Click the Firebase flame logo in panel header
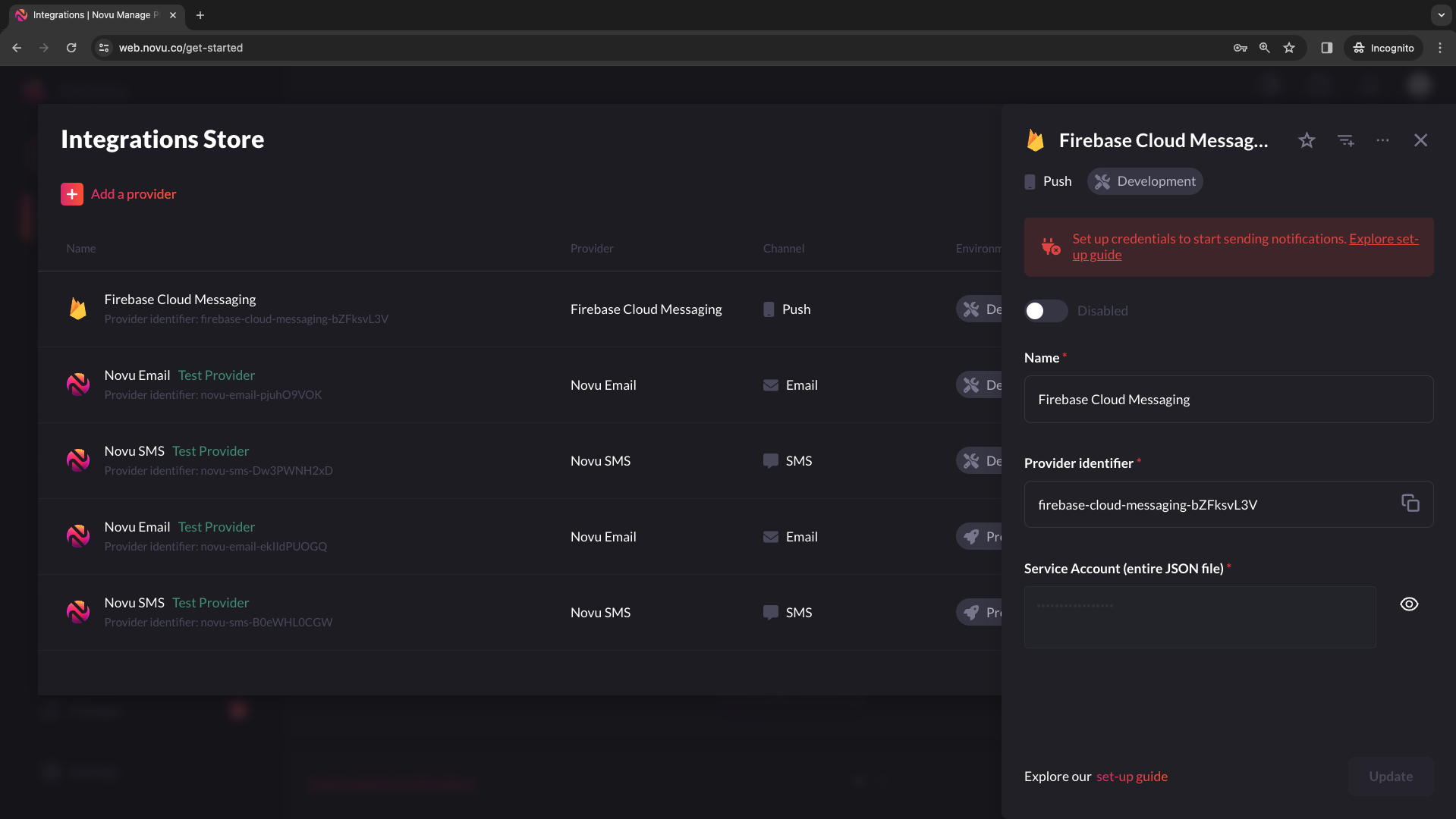1456x819 pixels. (x=1036, y=140)
